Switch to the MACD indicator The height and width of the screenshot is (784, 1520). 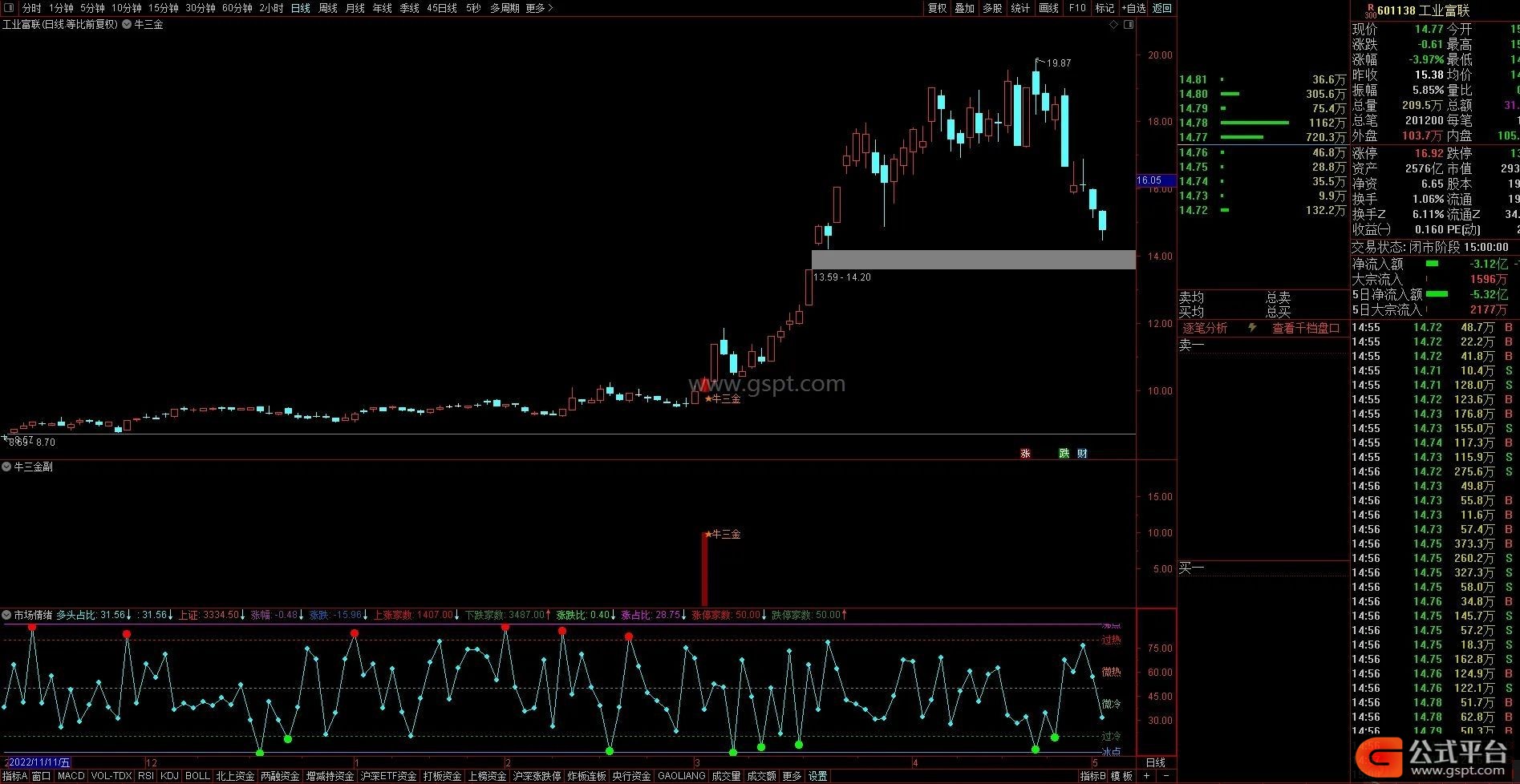tap(71, 776)
